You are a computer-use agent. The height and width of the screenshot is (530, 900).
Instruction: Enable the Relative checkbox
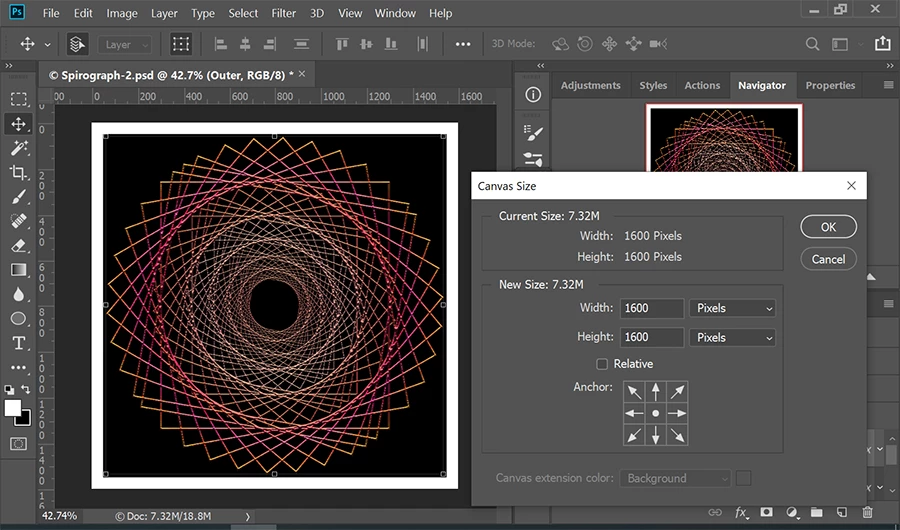602,364
